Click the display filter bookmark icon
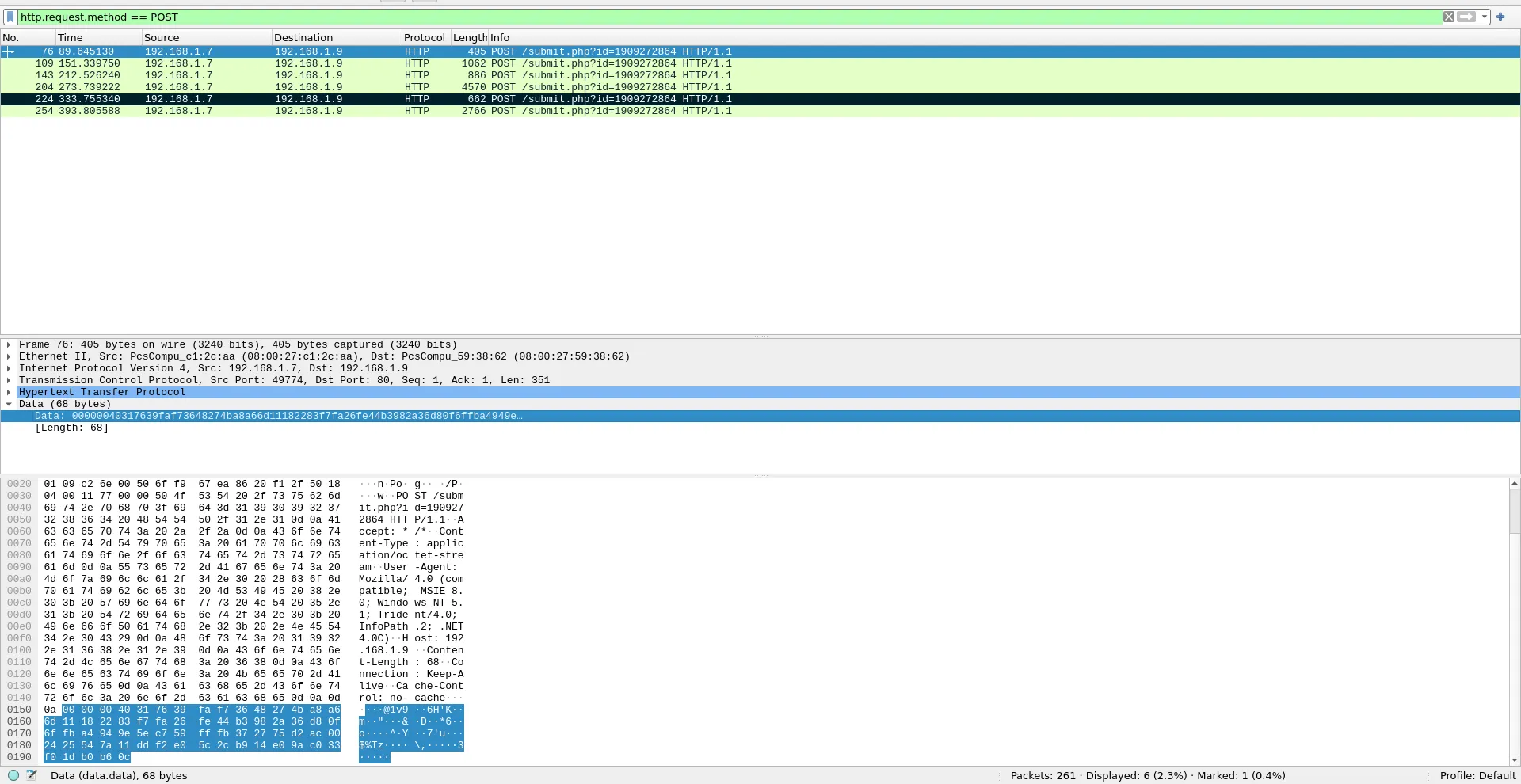The height and width of the screenshot is (784, 1521). pos(10,17)
